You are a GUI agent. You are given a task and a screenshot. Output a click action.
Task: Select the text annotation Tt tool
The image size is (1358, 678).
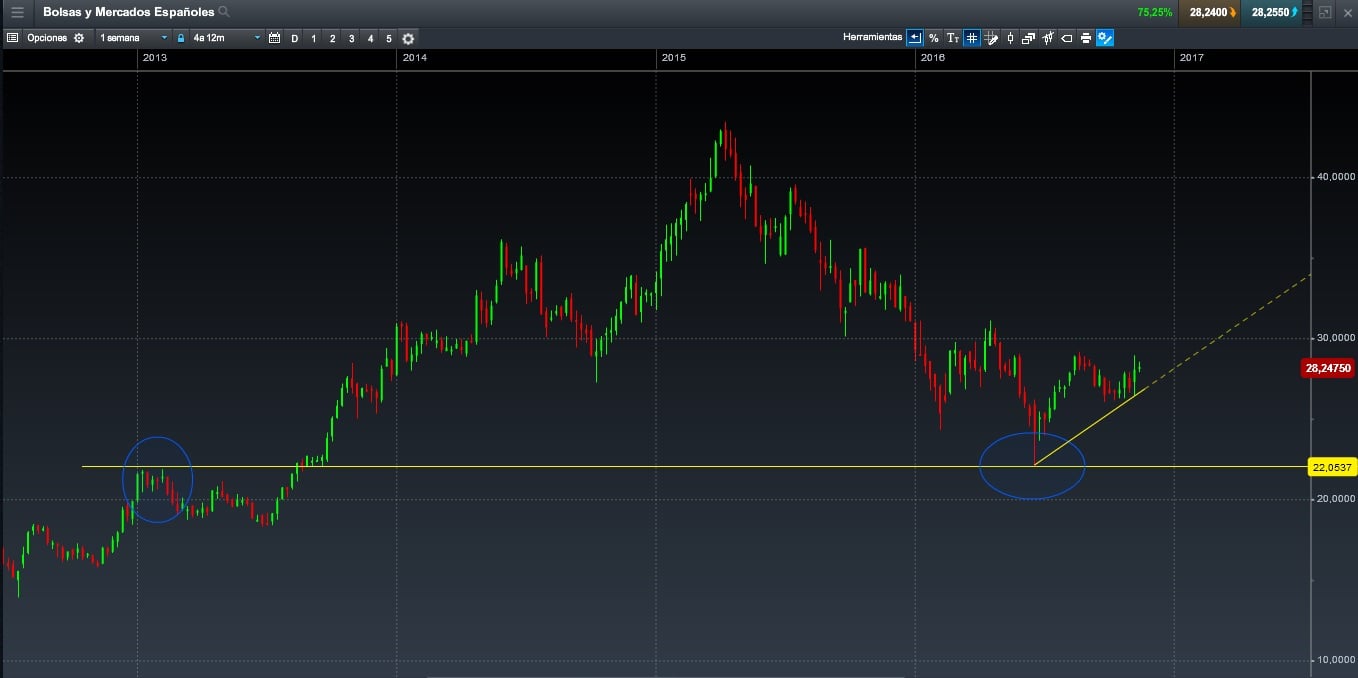pyautogui.click(x=953, y=38)
